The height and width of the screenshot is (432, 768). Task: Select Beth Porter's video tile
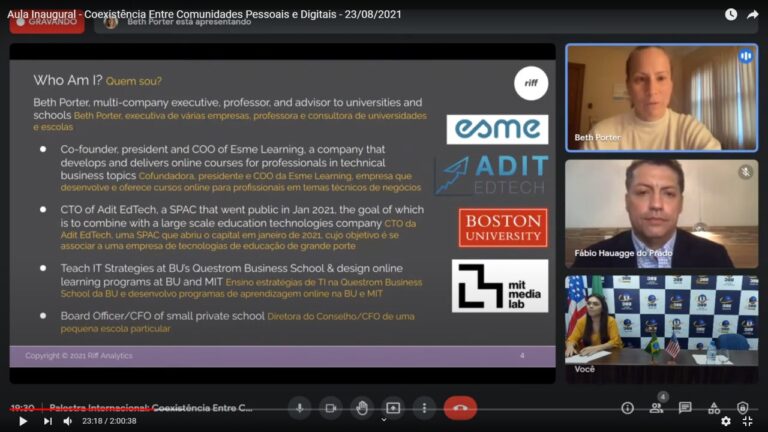point(661,98)
